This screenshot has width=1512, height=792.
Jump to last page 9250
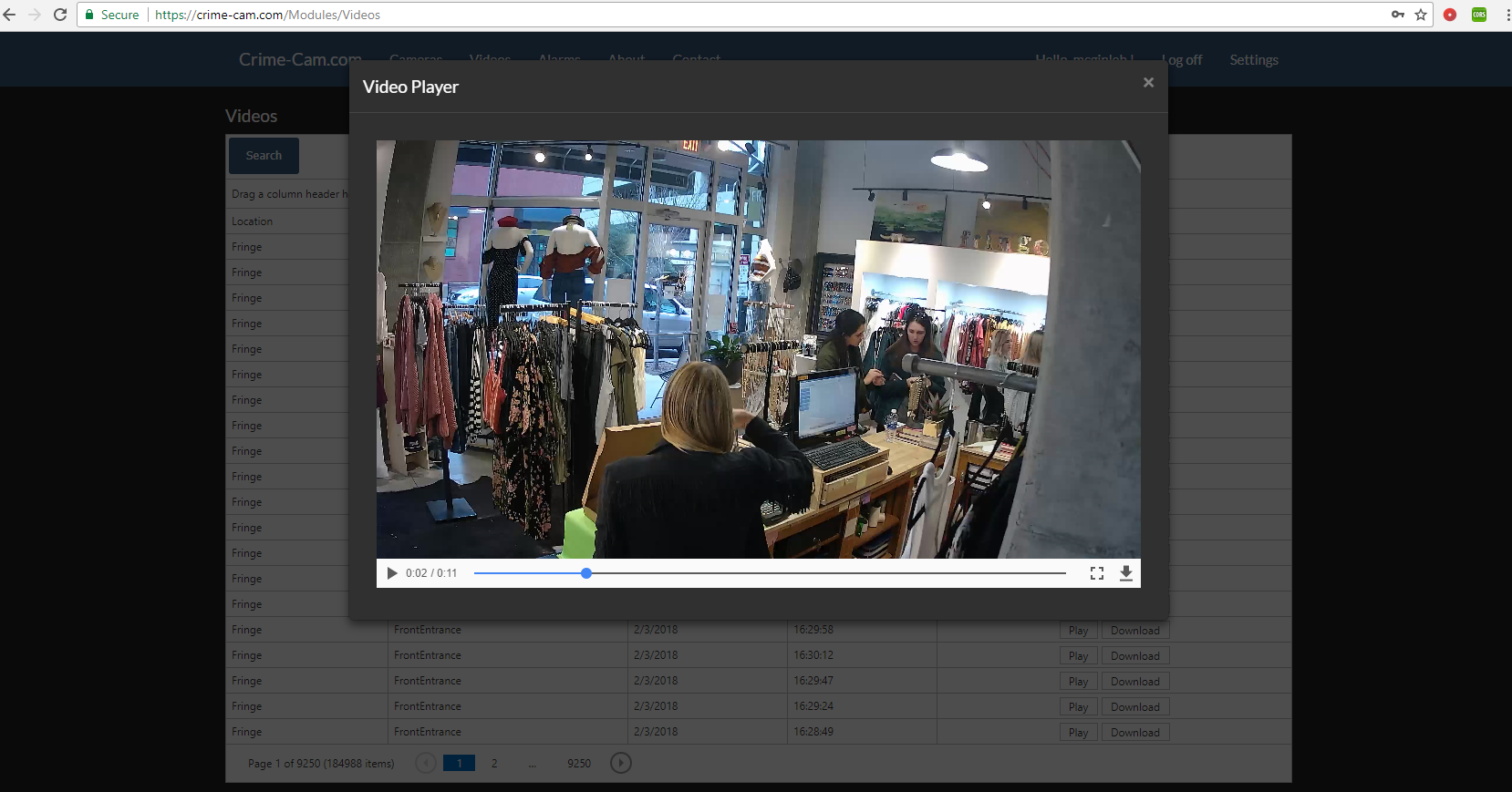(x=579, y=764)
